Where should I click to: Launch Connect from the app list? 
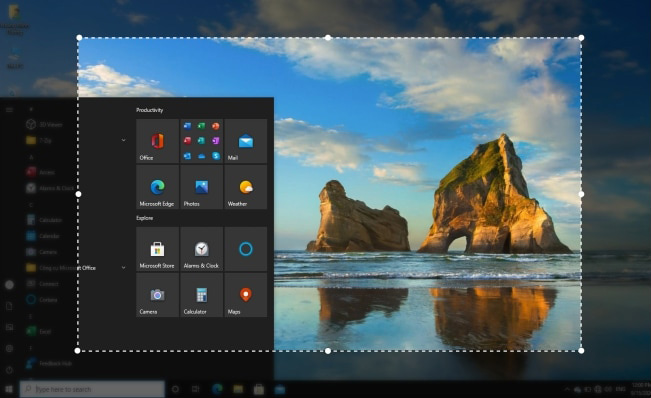pyautogui.click(x=42, y=284)
